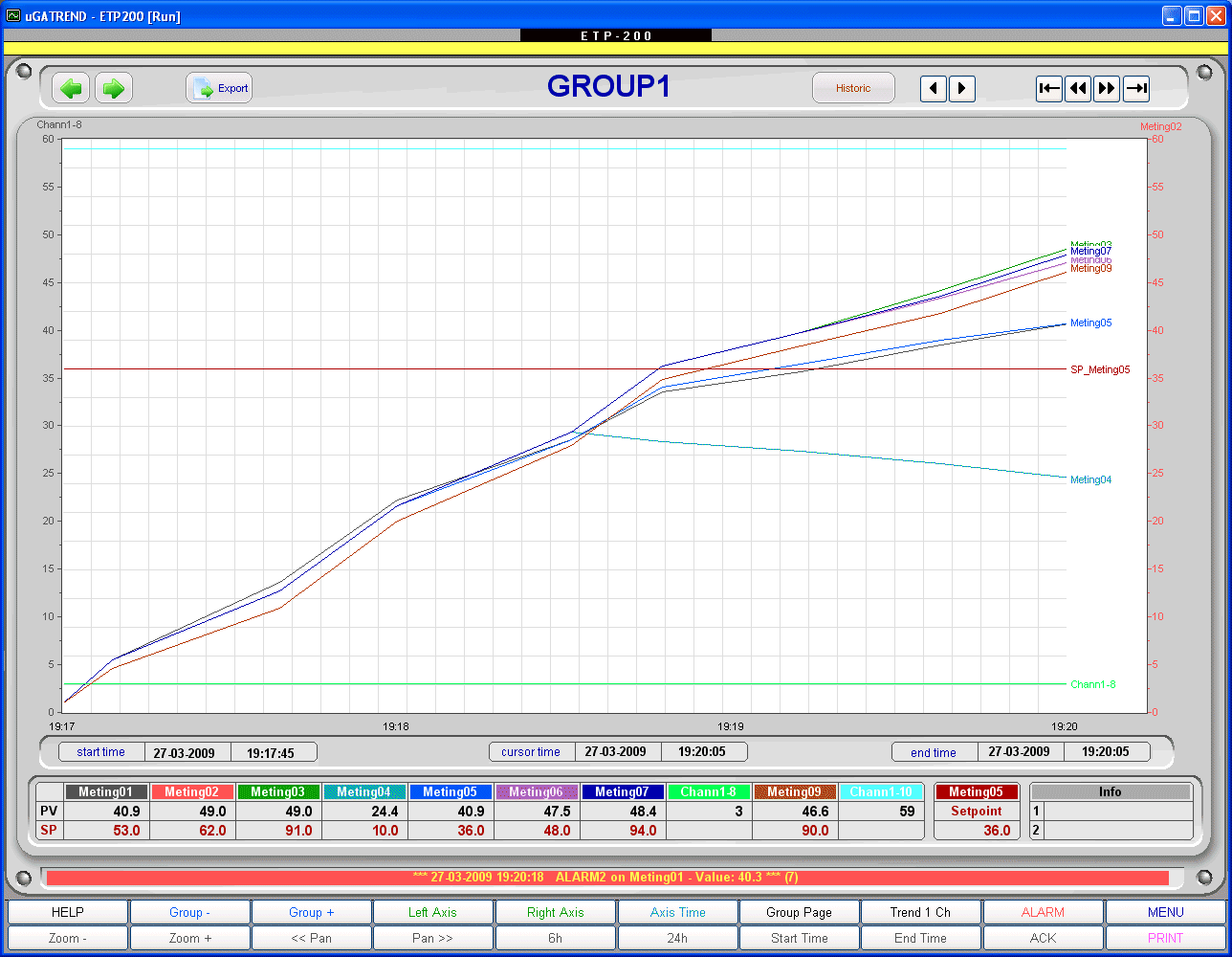1232x957 pixels.
Task: Rewind the trend with the double-left arrows
Action: tap(1078, 89)
